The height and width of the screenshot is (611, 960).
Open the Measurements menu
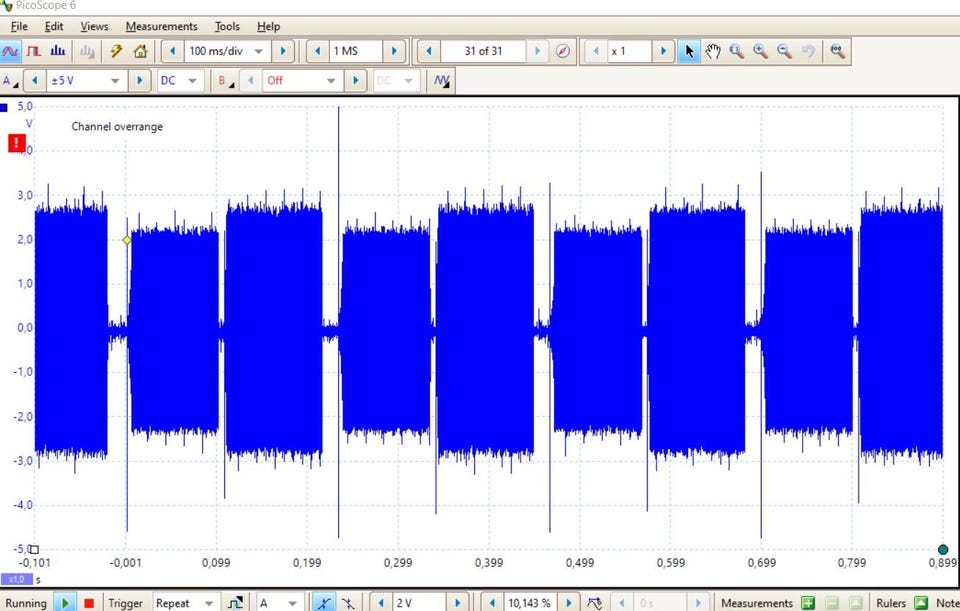point(161,26)
